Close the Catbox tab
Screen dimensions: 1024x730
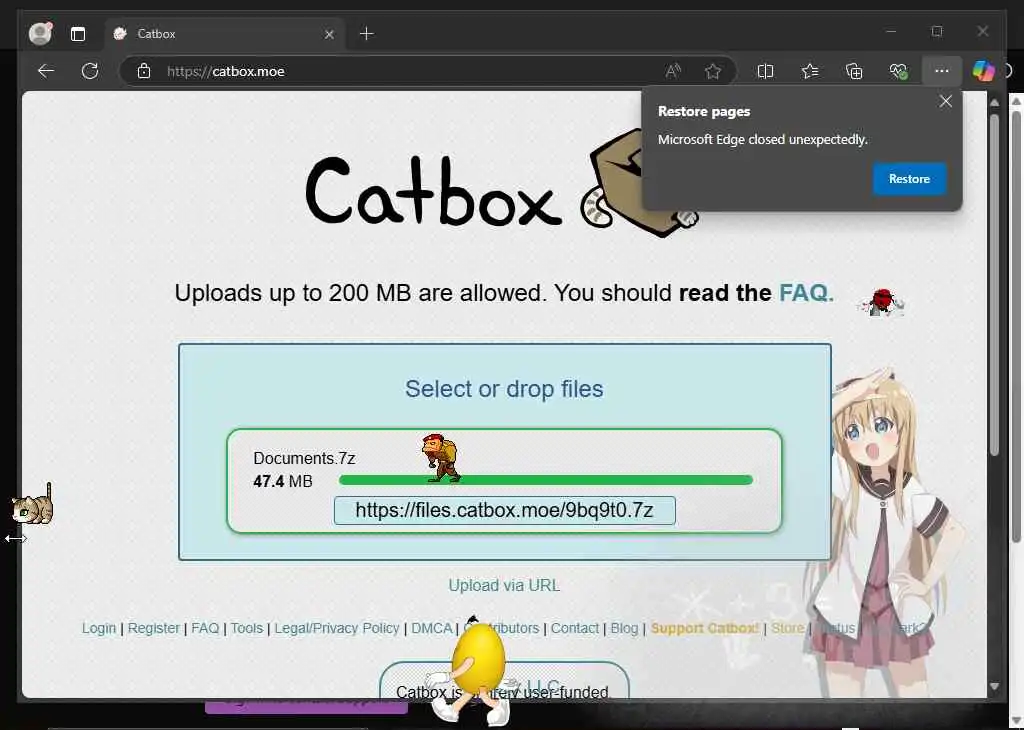329,34
